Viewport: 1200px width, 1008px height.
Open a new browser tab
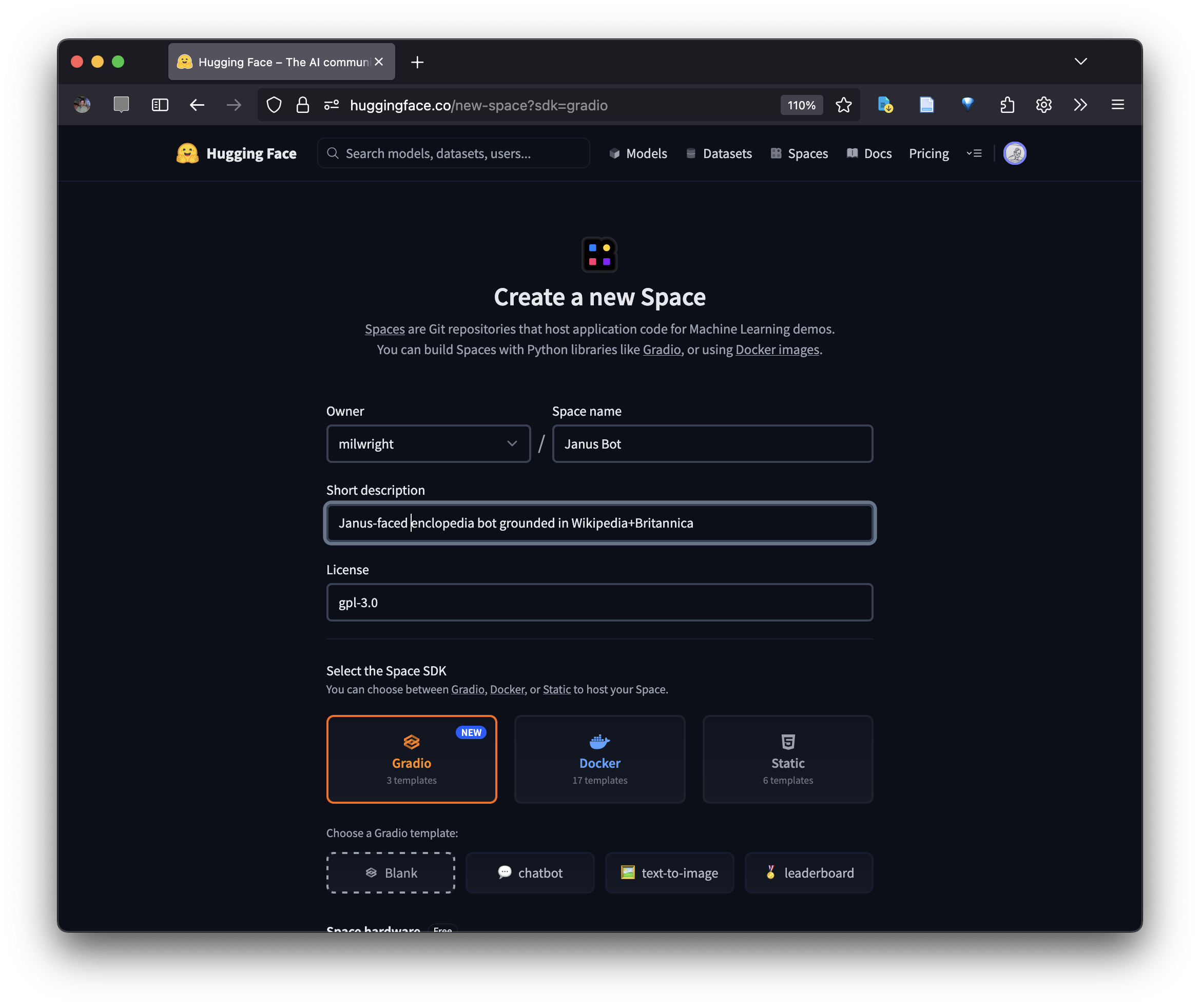pos(417,62)
